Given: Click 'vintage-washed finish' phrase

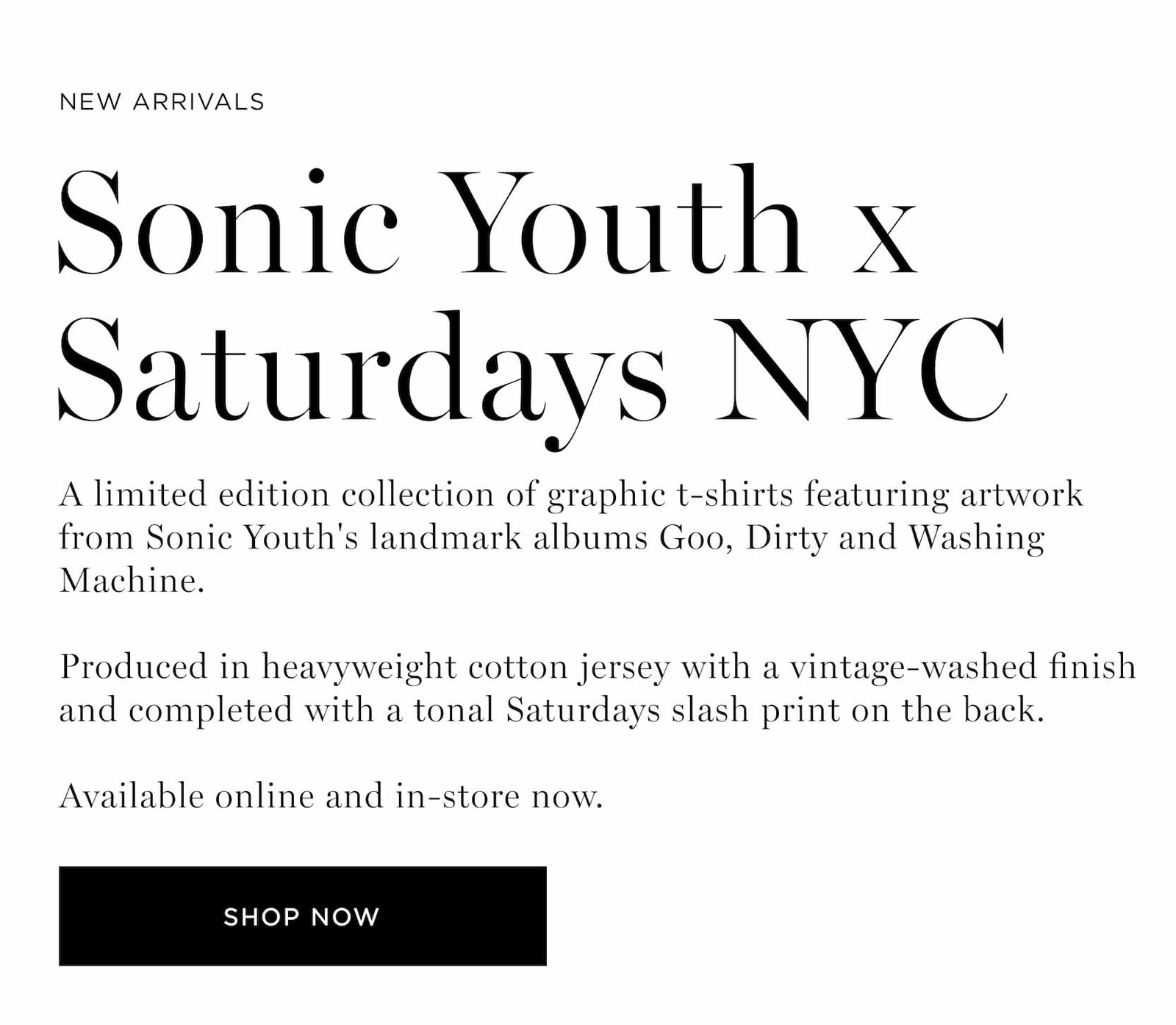Looking at the screenshot, I should tap(964, 667).
